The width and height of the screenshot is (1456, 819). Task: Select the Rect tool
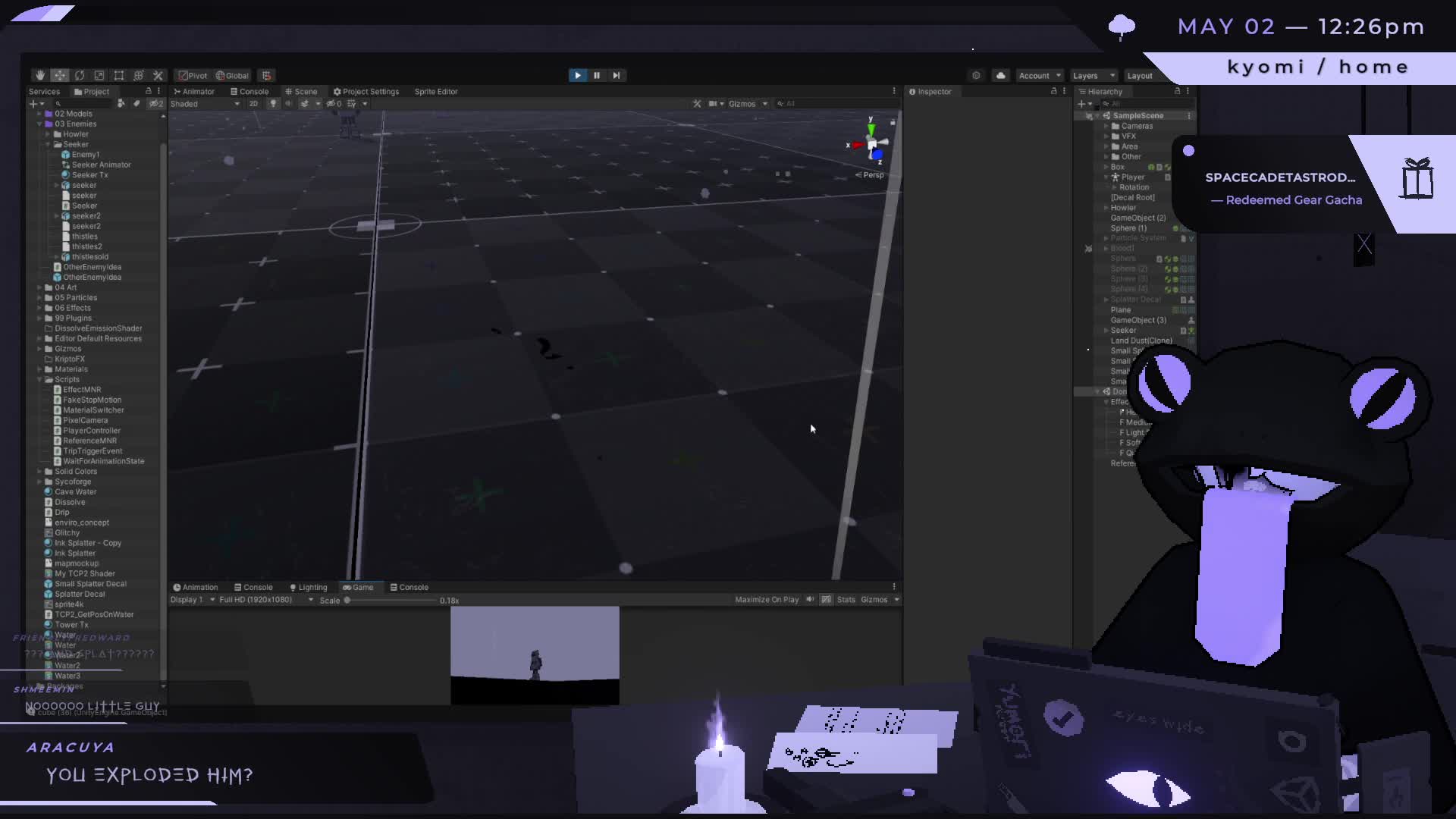118,75
